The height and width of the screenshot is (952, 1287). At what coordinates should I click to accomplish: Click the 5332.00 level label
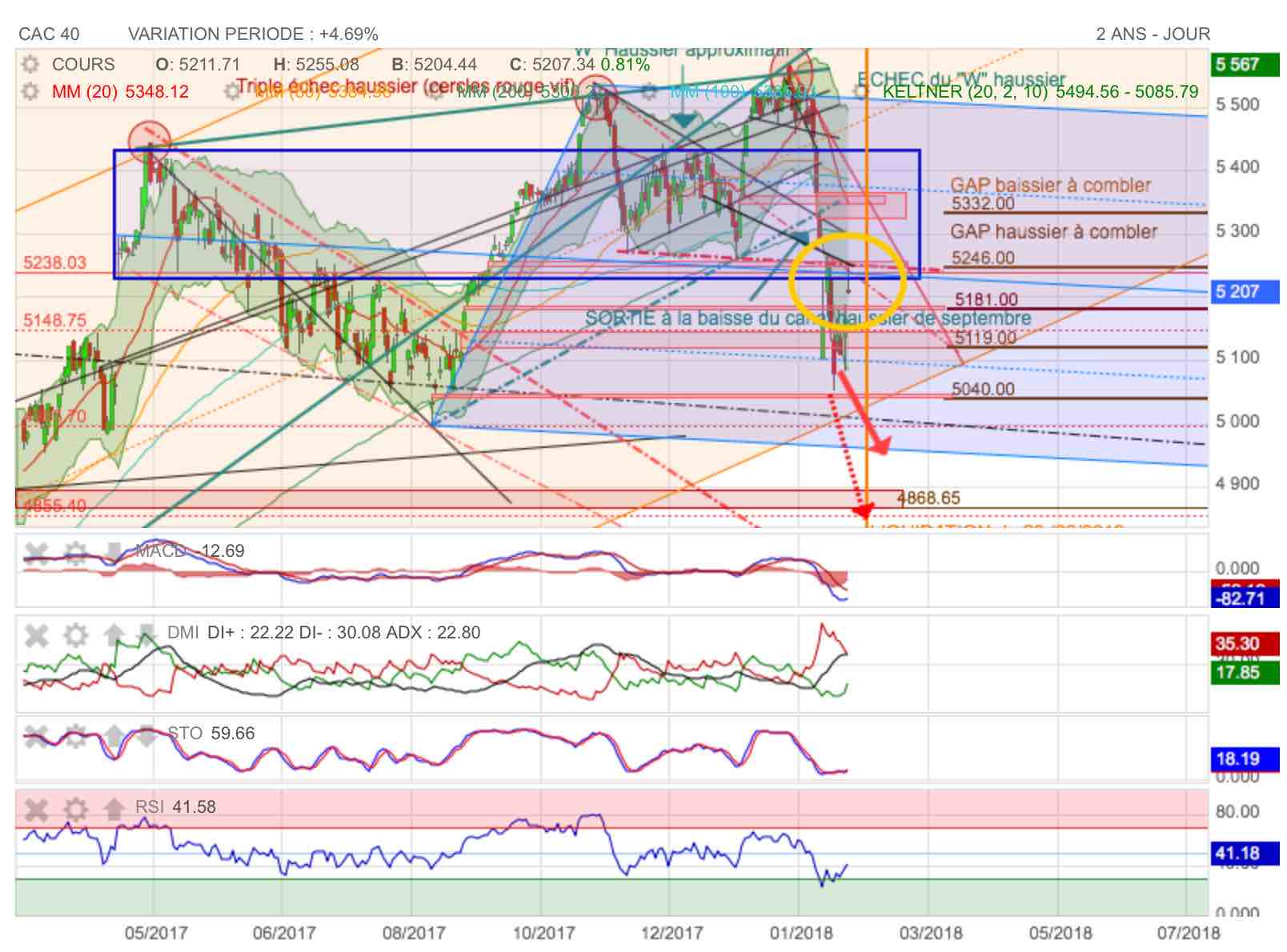(983, 203)
